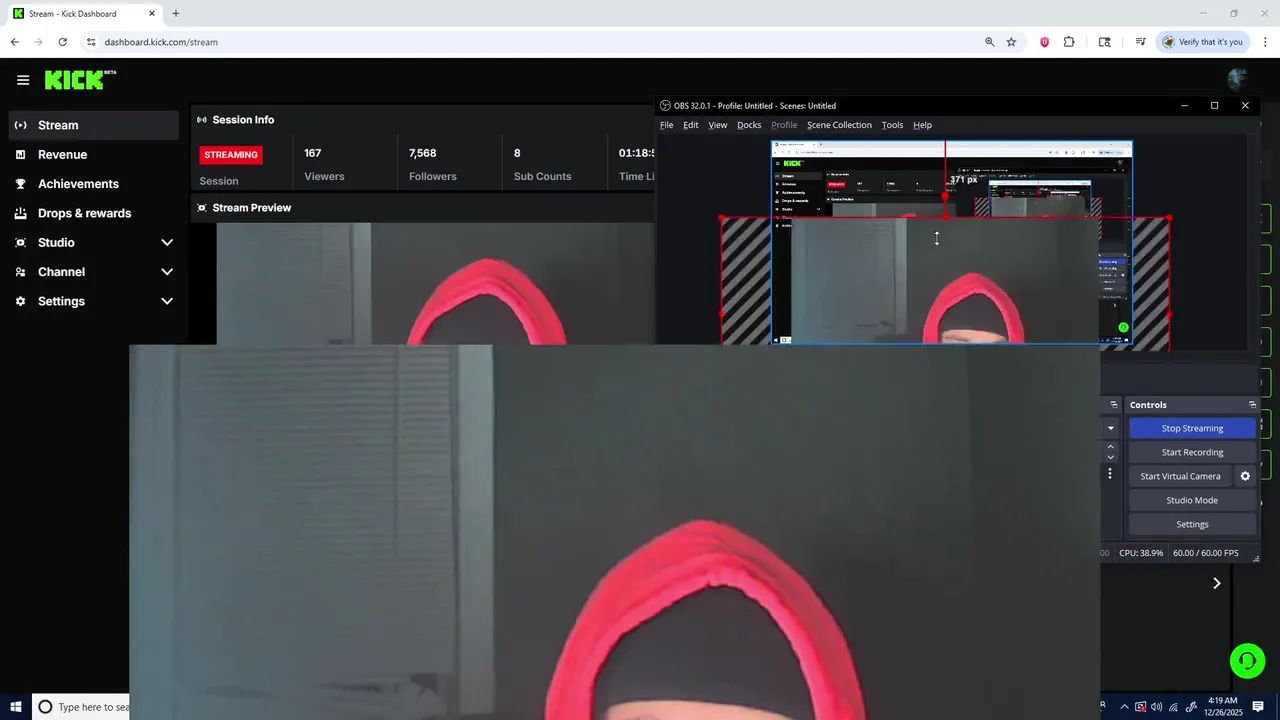Pop out the OBS Controls dock
This screenshot has height=720, width=1280.
click(1252, 405)
